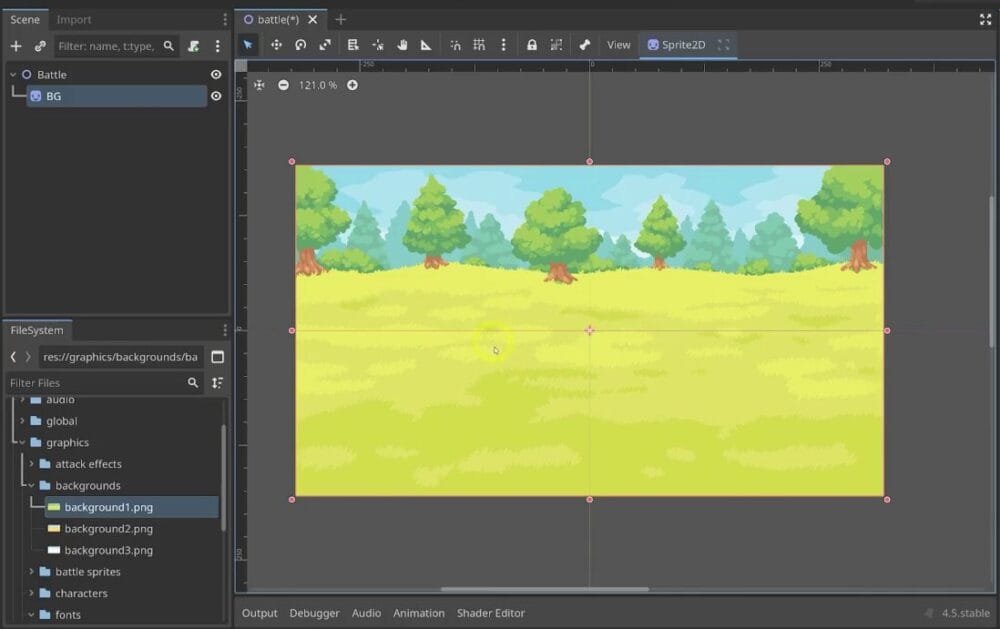Select the BG node in scene tree
Viewport: 1000px width, 629px height.
117,96
